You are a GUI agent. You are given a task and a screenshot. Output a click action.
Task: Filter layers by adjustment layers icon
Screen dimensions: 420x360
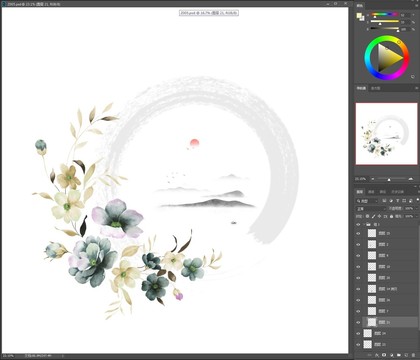(x=391, y=201)
